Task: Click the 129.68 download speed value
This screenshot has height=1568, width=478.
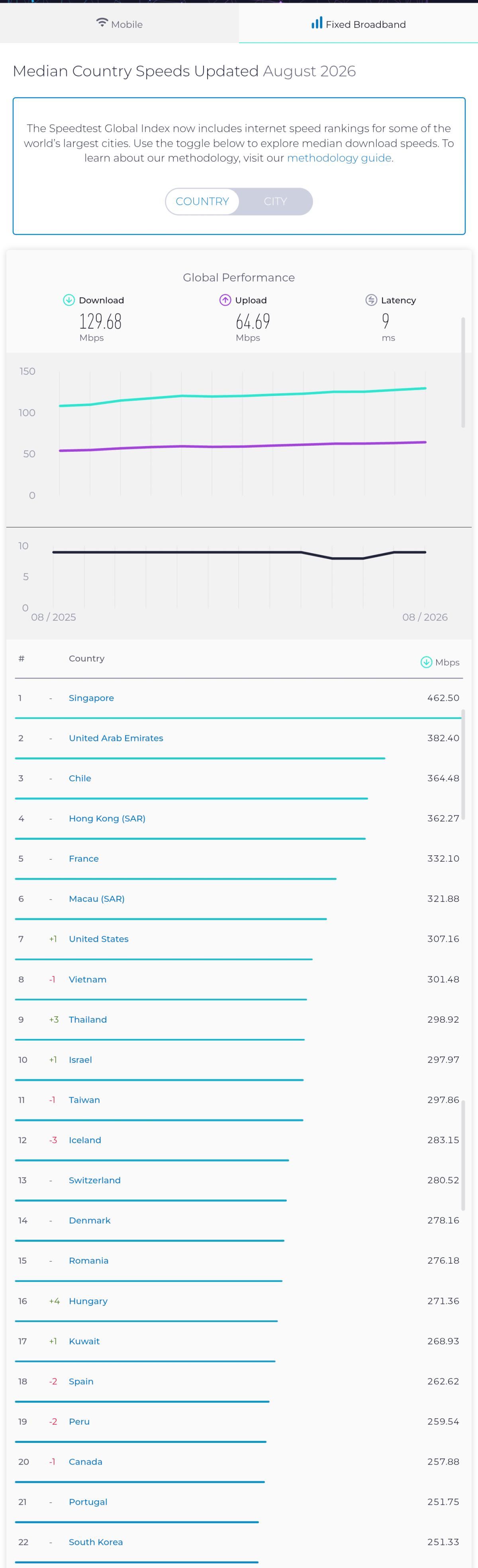Action: (100, 321)
